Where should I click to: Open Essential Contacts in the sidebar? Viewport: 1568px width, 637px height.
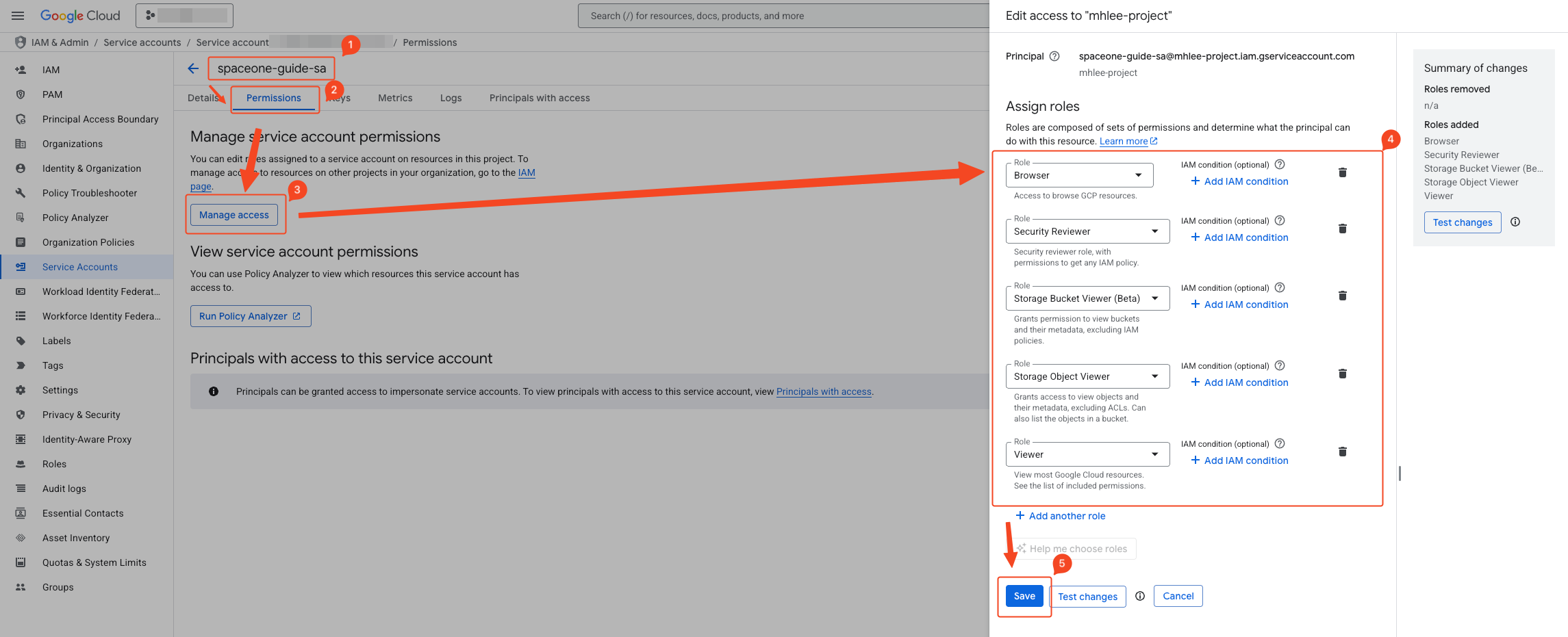[x=86, y=513]
